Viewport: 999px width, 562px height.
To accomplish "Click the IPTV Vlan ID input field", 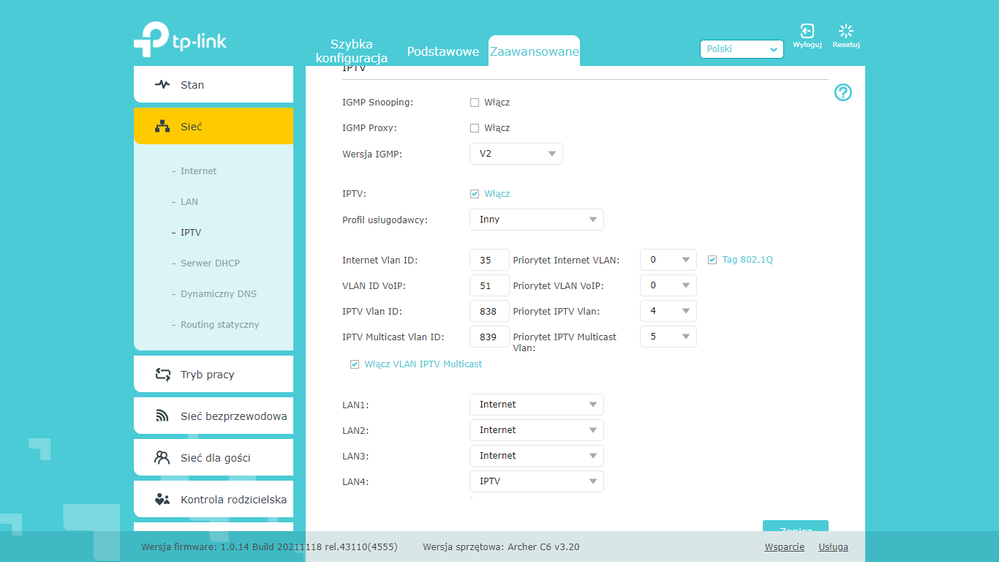I will pos(489,311).
